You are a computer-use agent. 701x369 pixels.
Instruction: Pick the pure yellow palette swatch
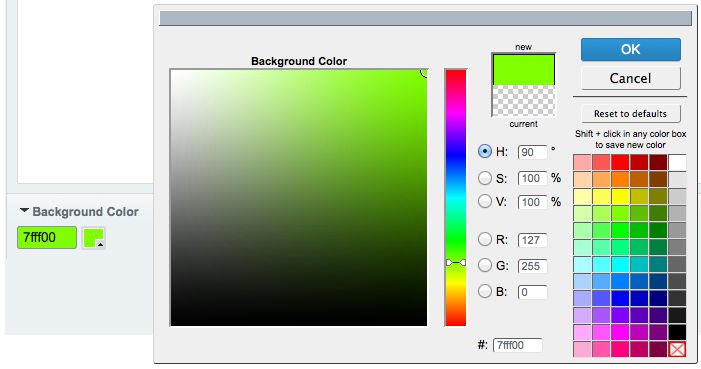(620, 196)
